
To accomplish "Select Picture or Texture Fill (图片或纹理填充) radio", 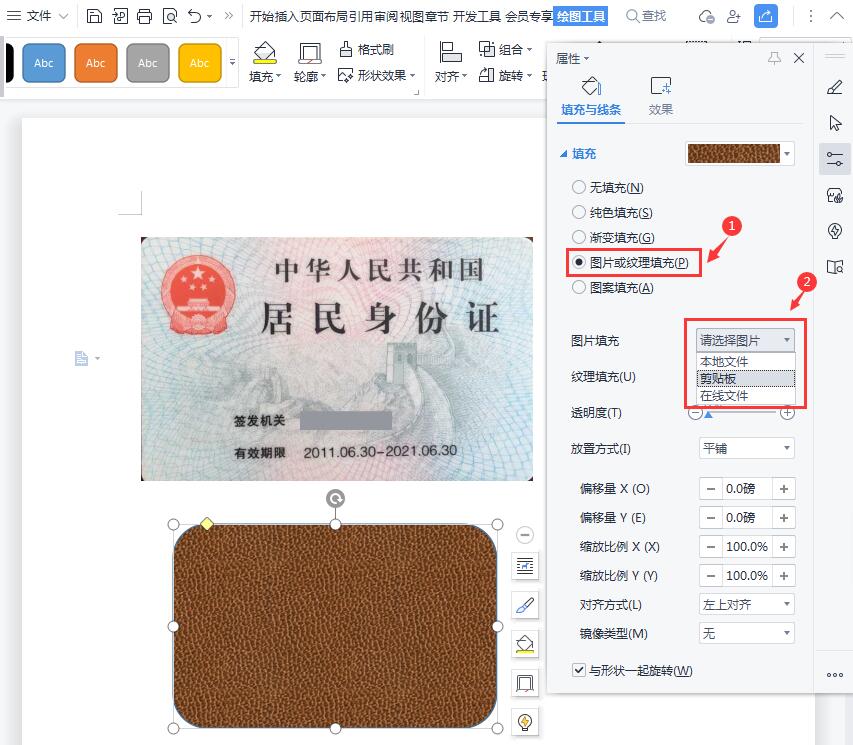I will click(x=579, y=262).
